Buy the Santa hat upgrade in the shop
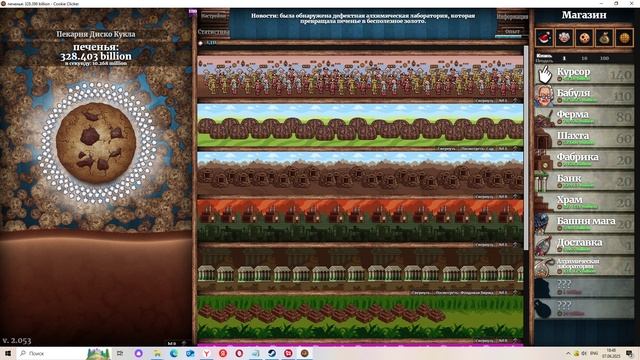 pos(544,38)
